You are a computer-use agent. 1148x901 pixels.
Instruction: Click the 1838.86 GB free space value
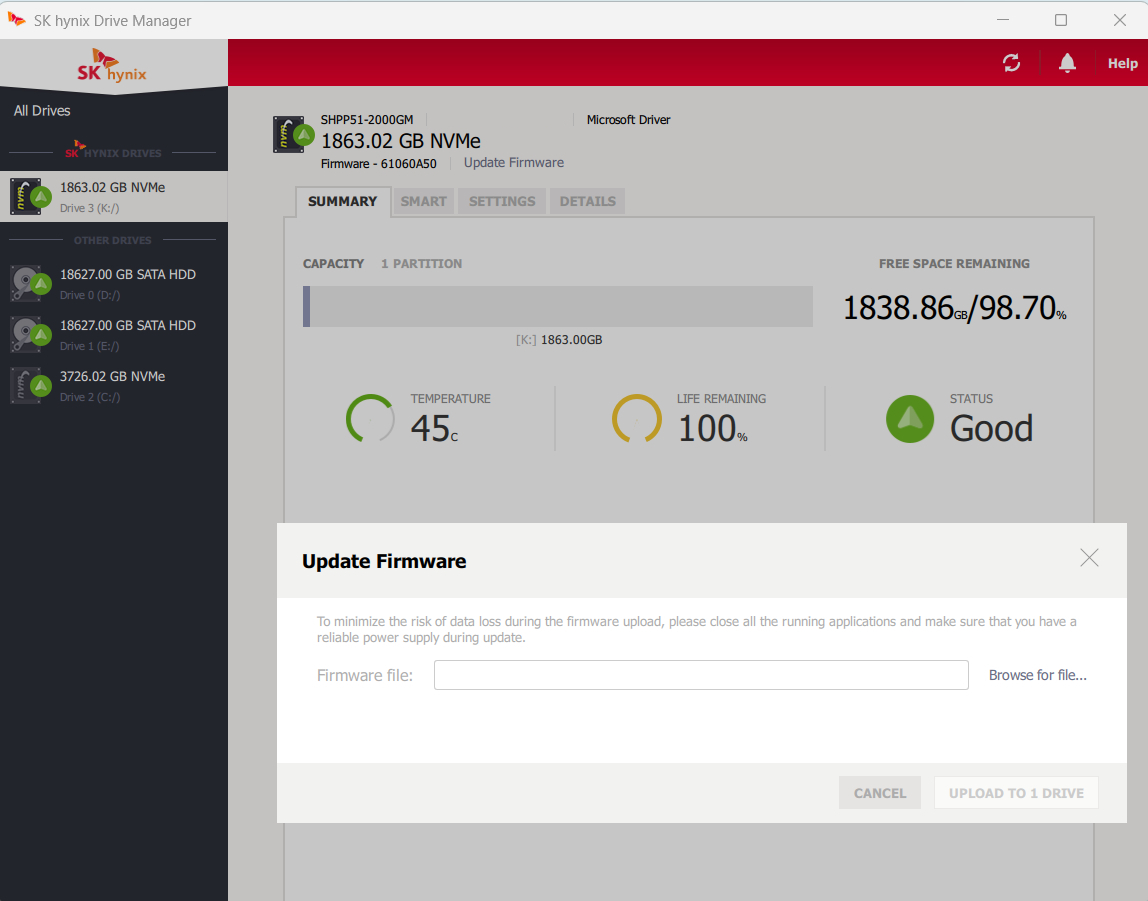(906, 307)
